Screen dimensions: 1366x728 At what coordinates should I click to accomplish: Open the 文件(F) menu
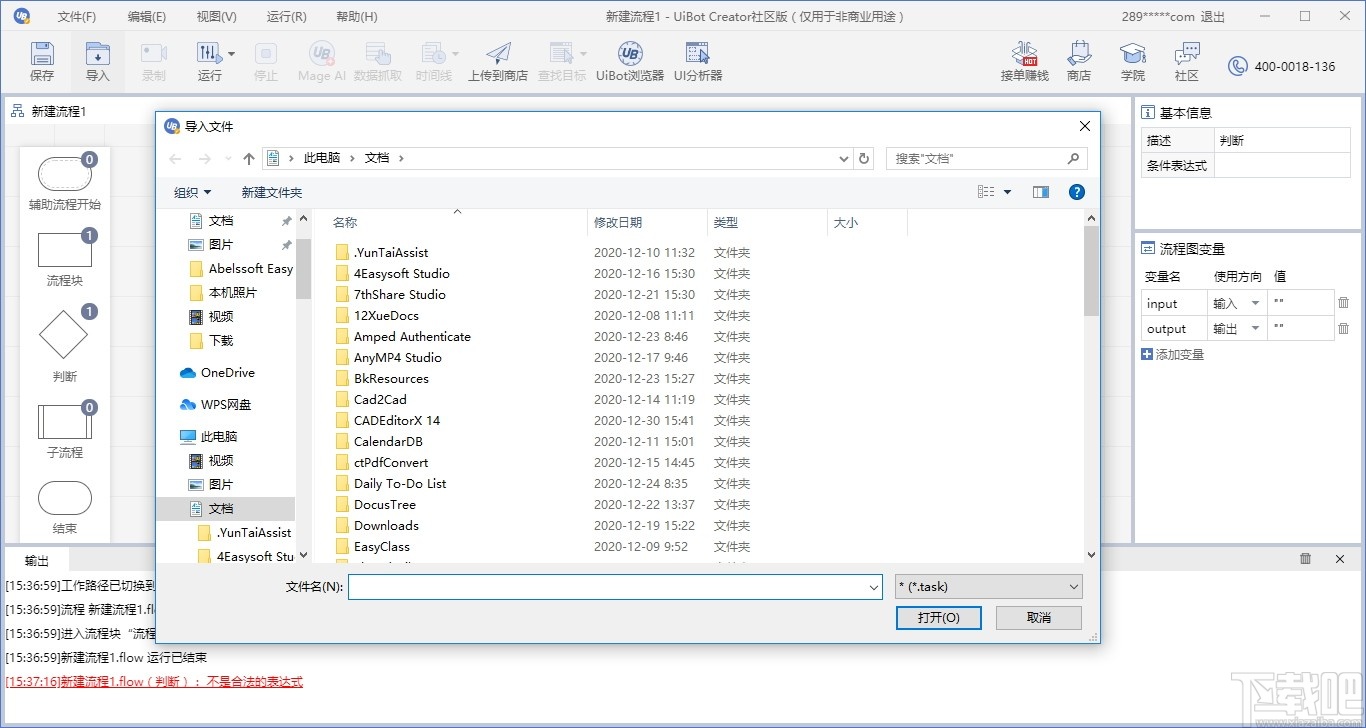click(77, 17)
